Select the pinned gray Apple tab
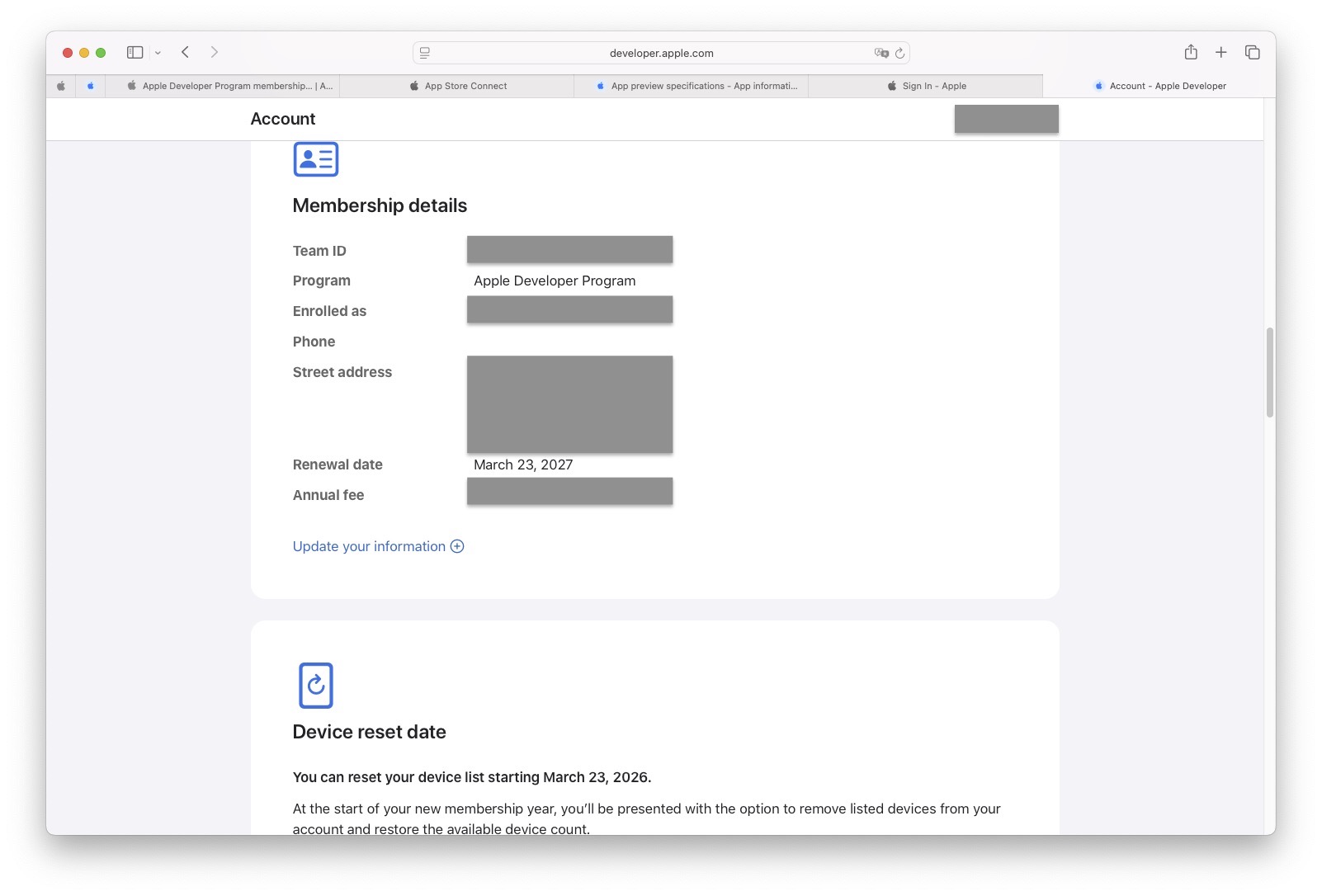The image size is (1322, 896). 61,86
